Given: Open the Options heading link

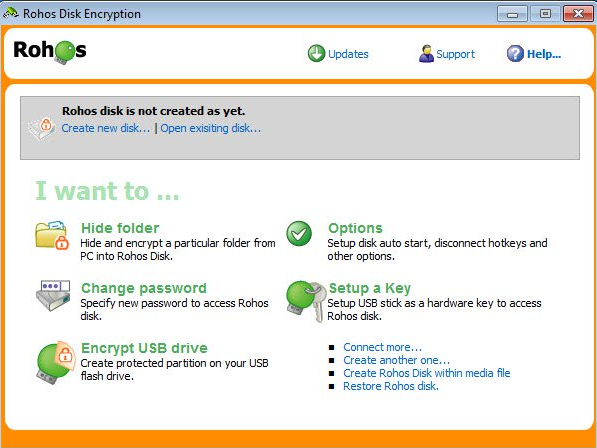Looking at the screenshot, I should click(355, 228).
